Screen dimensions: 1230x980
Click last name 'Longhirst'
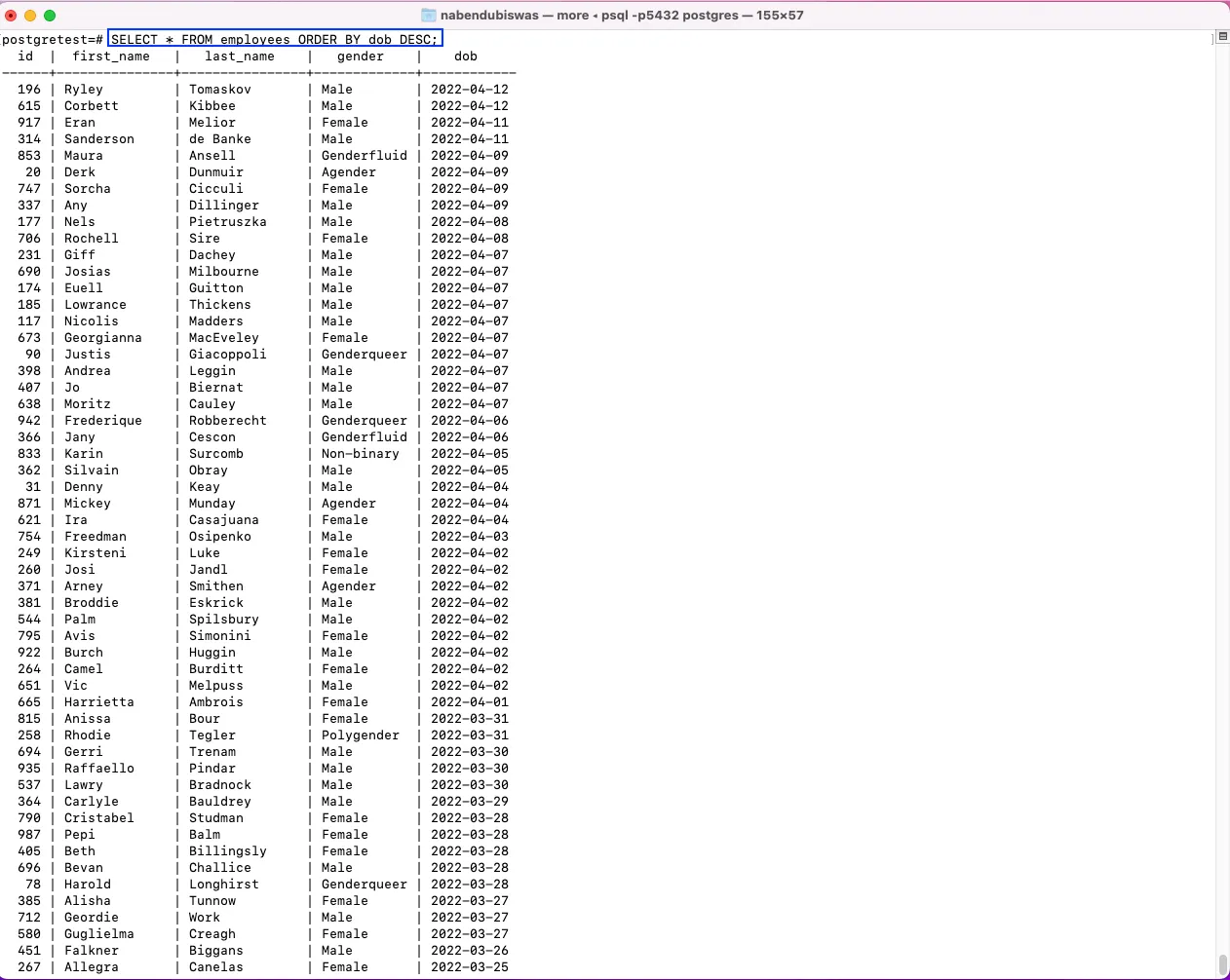pyautogui.click(x=224, y=885)
